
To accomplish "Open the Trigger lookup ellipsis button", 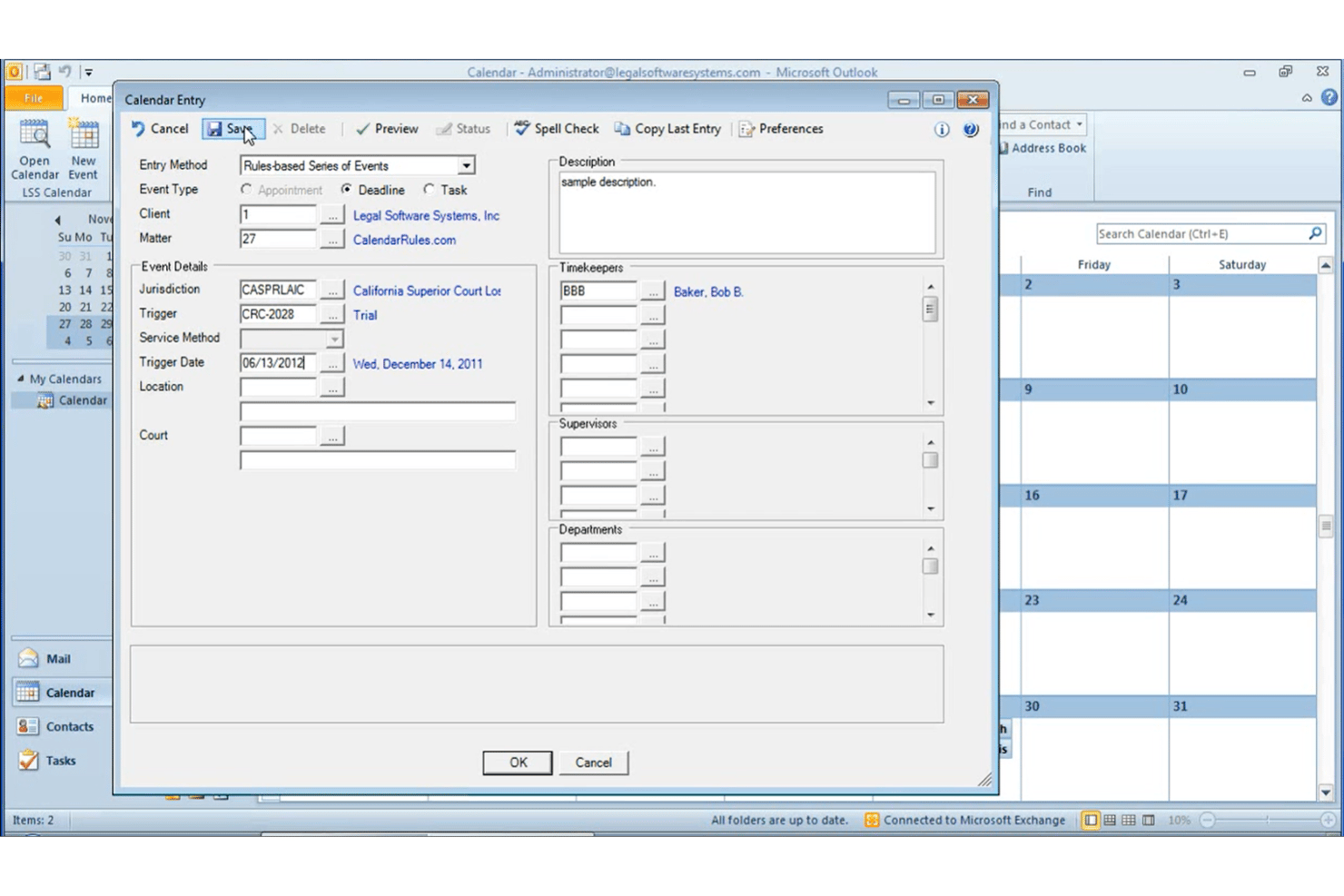I will click(332, 315).
